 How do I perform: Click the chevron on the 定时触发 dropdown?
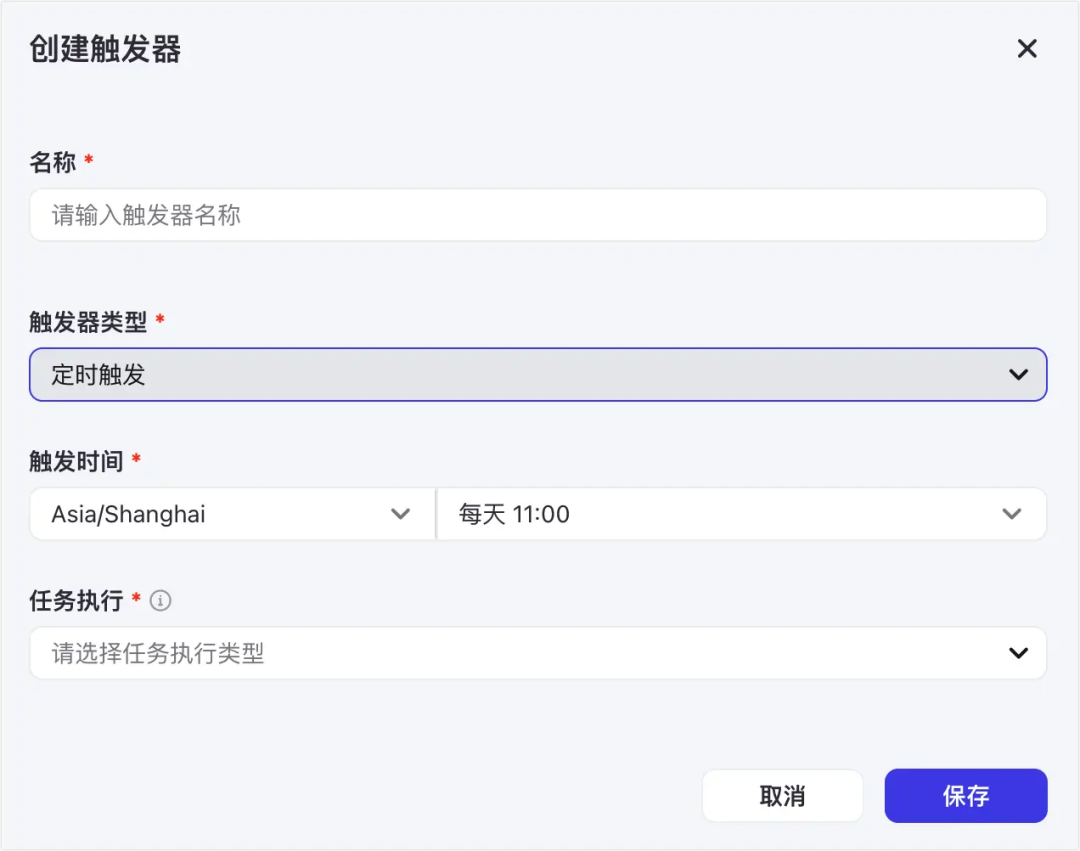click(1018, 374)
